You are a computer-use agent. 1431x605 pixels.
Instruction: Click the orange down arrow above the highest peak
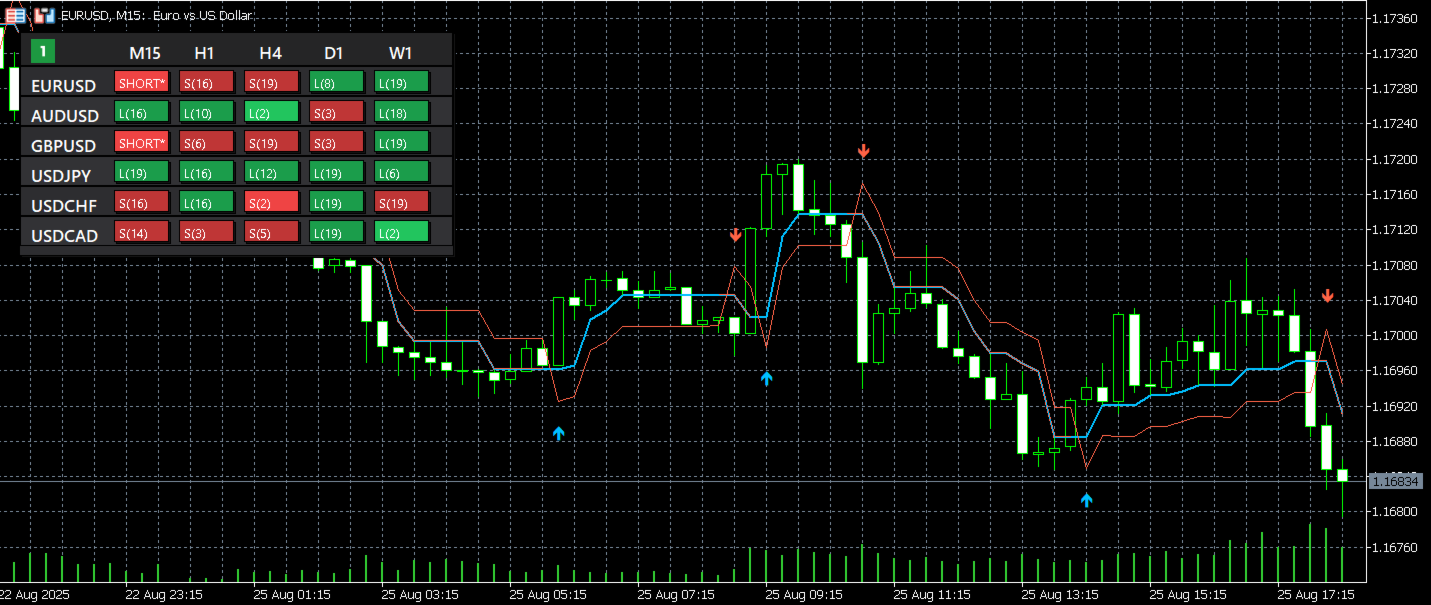(864, 151)
